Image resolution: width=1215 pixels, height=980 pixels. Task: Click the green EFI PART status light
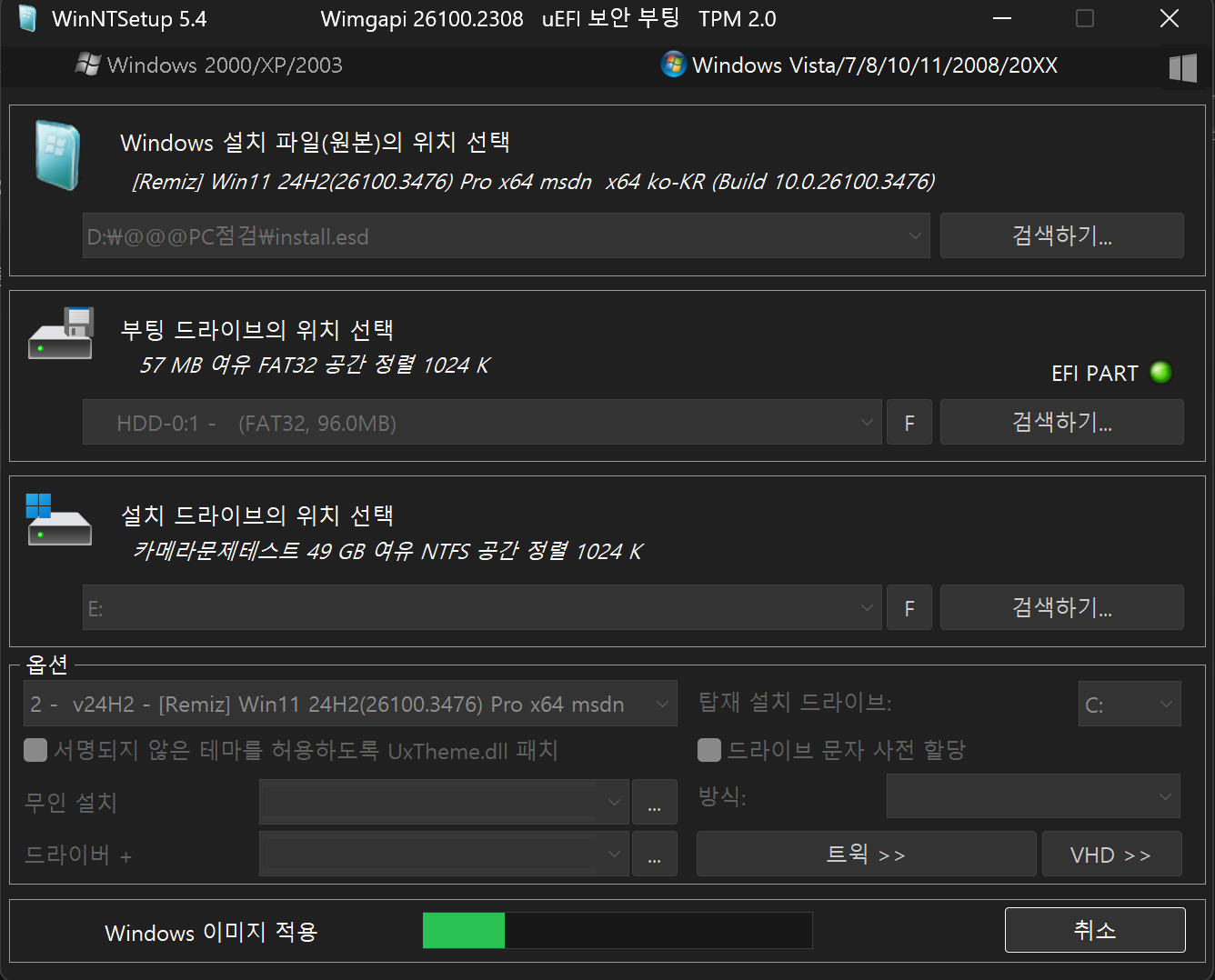click(x=1160, y=373)
